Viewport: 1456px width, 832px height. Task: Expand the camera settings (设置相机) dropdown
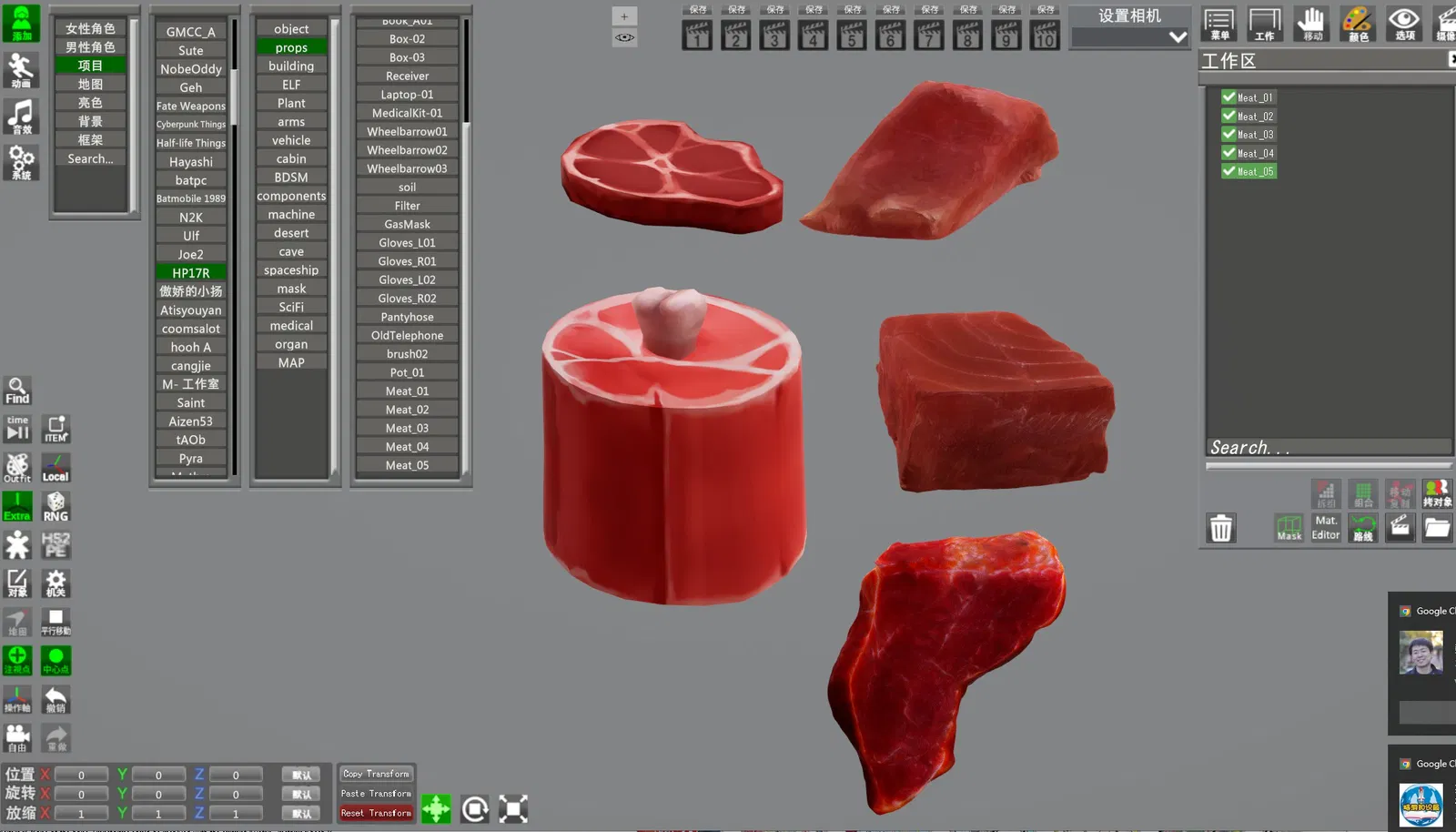pyautogui.click(x=1178, y=37)
